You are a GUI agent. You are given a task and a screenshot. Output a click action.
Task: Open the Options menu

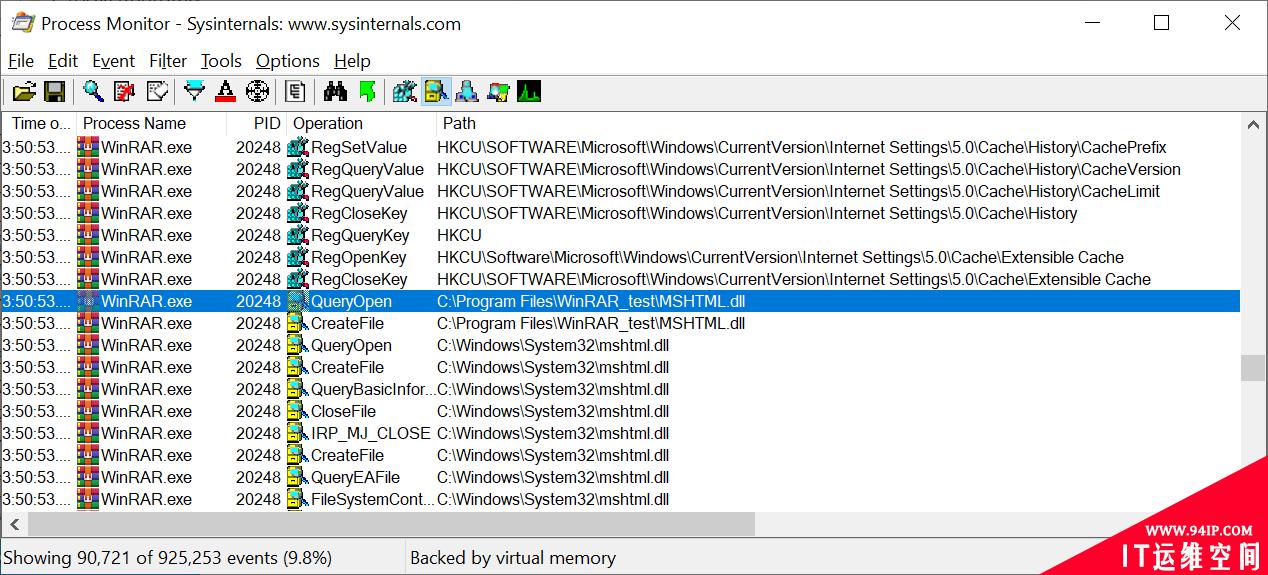tap(288, 61)
